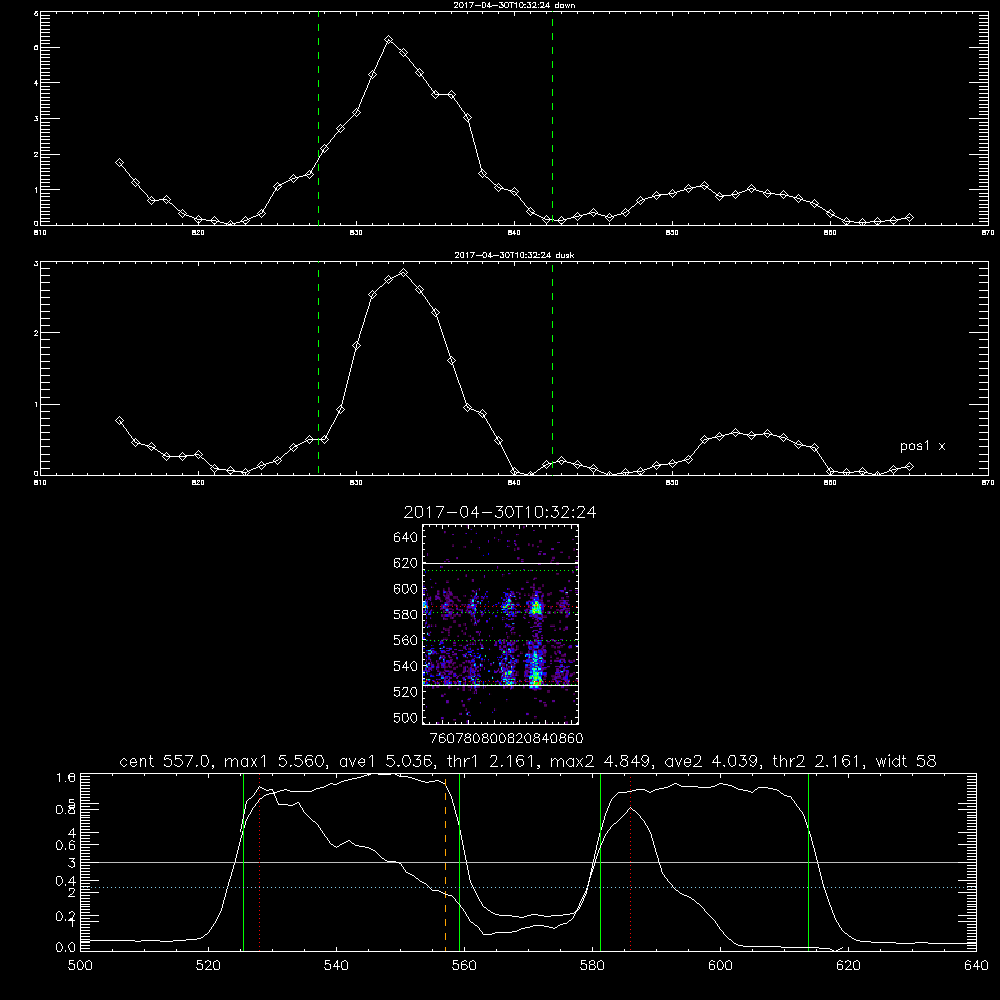Viewport: 1000px width, 1000px height.
Task: Click y-axis label 580 beside spectrogram image
Action: point(406,614)
